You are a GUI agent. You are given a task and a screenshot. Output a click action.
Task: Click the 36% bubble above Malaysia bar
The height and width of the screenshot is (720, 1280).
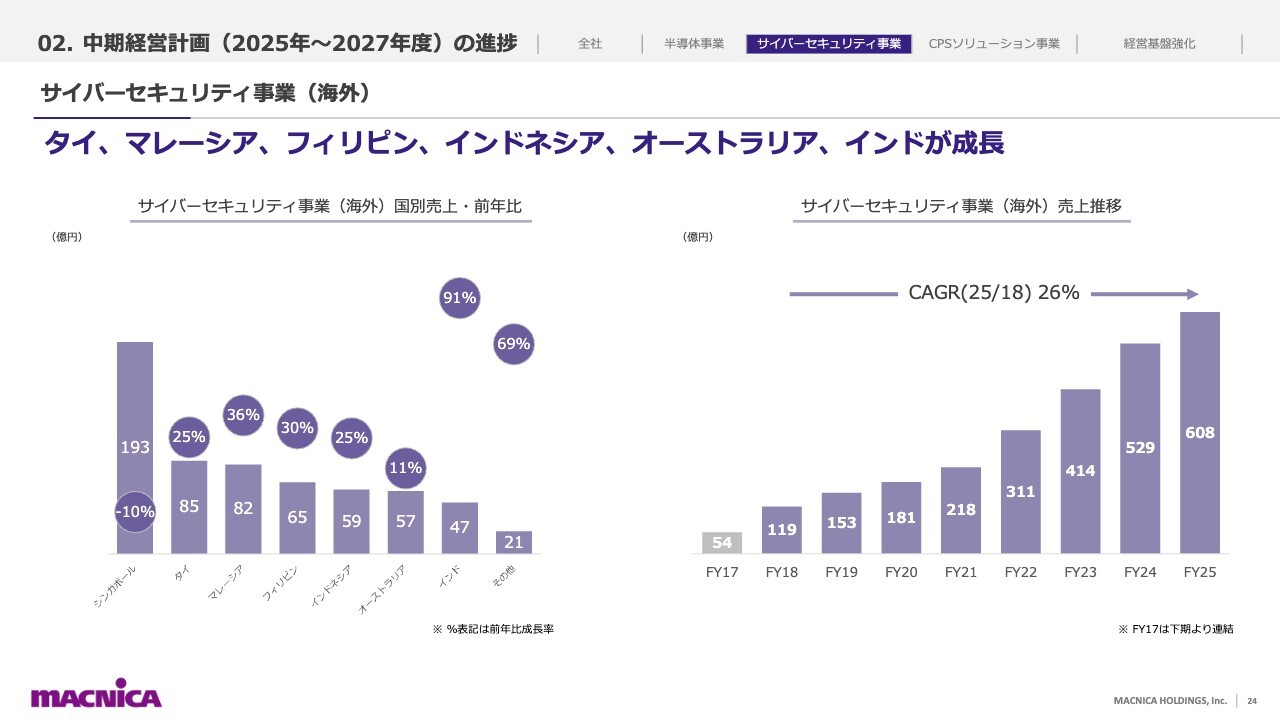243,414
